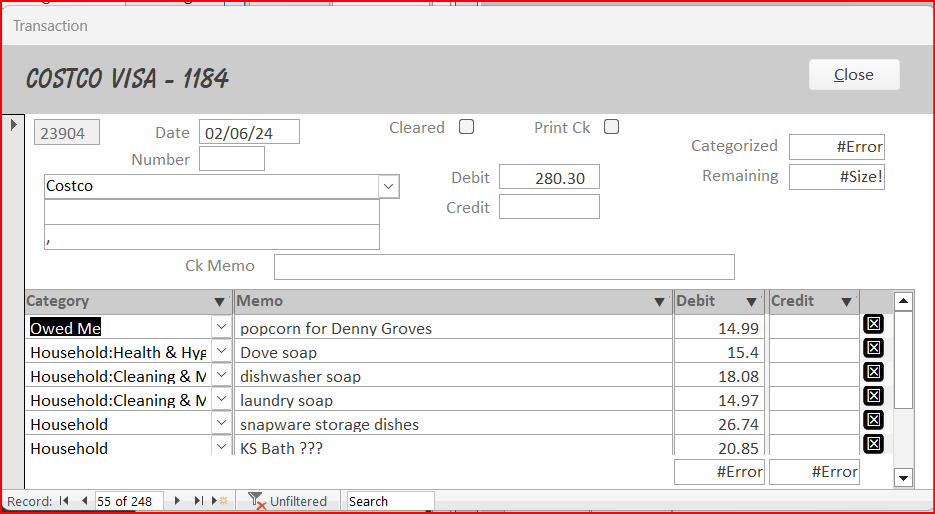Click memo cell KS Bath ???
Screen dimensions: 935x514
tap(453, 446)
